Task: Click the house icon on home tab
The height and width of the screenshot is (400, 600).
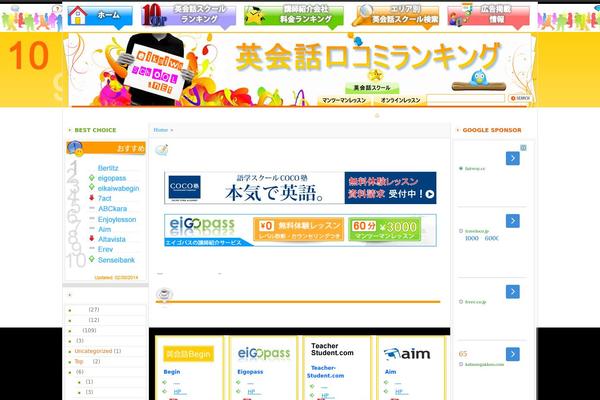Action: pyautogui.click(x=78, y=15)
